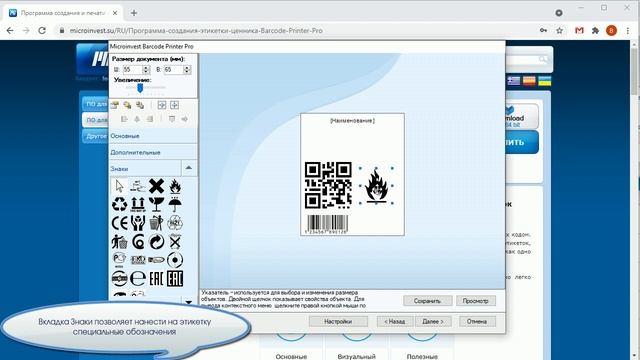Click the height spinner arrows
Viewport: 640px width, 360px height.
[x=187, y=70]
